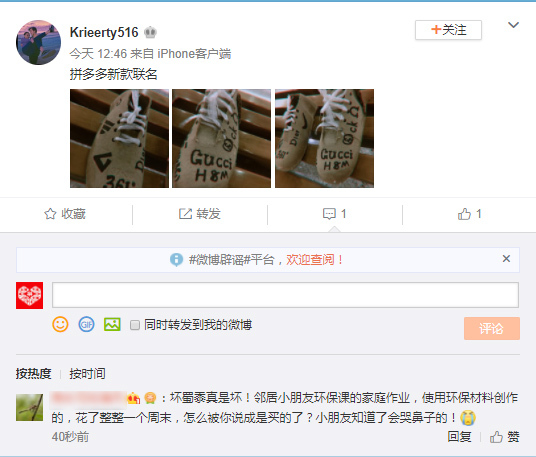Image resolution: width=536 pixels, height=457 pixels.
Task: Attach a picture using the image icon
Action: [112, 324]
